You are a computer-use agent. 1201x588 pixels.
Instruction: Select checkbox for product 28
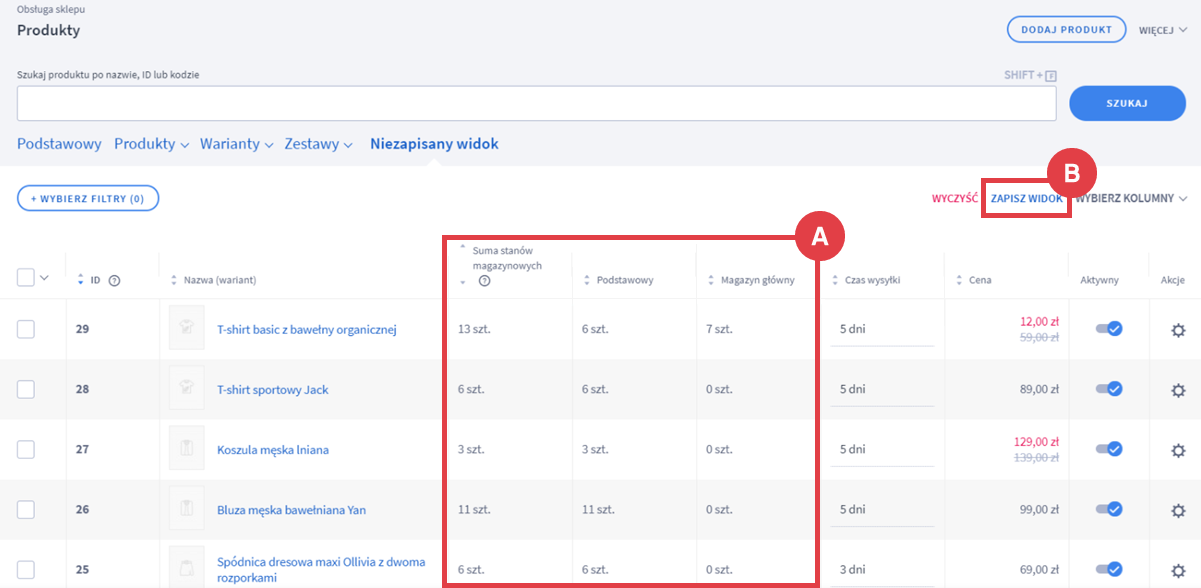[x=26, y=390]
